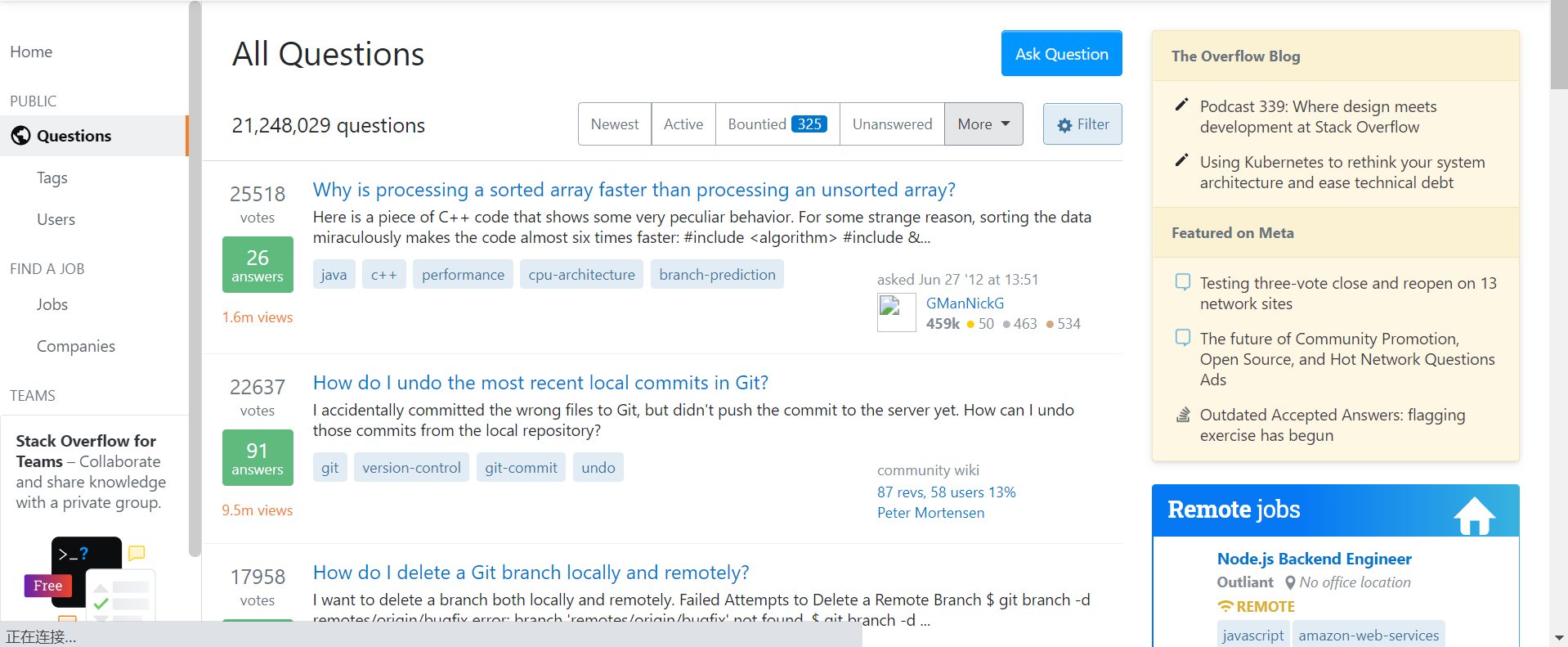
Task: Open the 87 revs, 58 users revision link
Action: pos(947,492)
